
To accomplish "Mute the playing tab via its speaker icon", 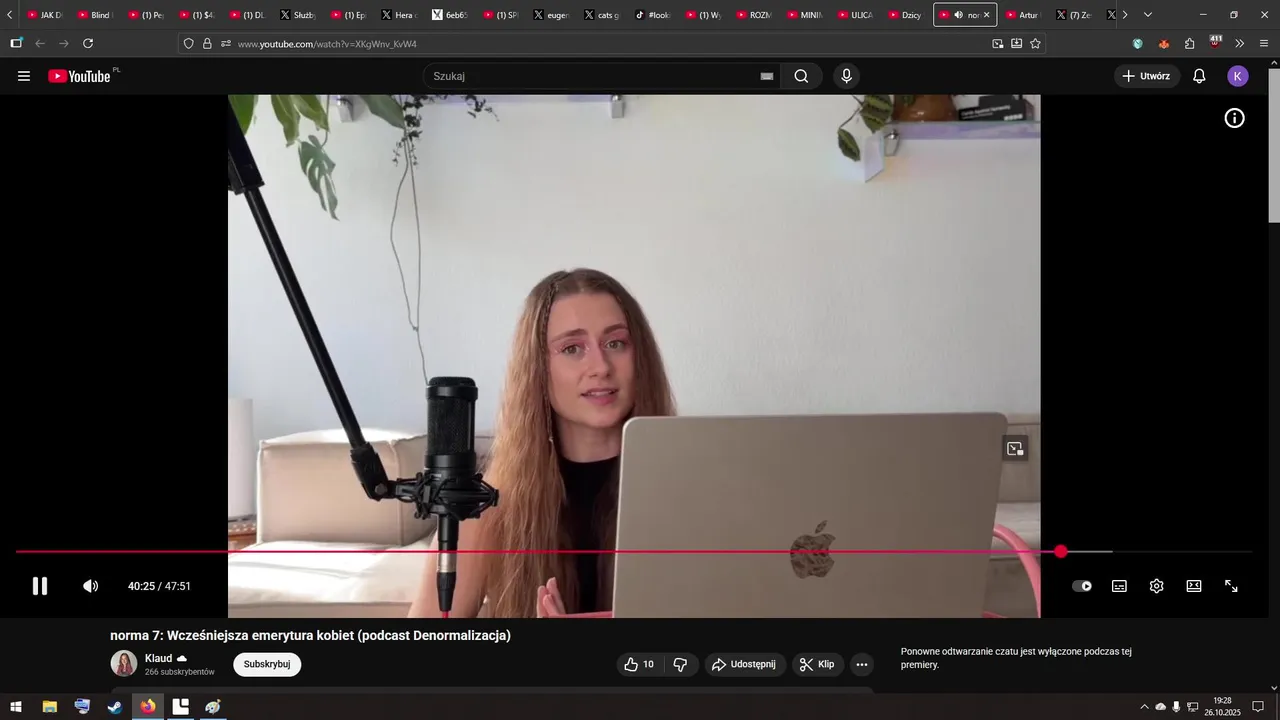I will pyautogui.click(x=958, y=15).
